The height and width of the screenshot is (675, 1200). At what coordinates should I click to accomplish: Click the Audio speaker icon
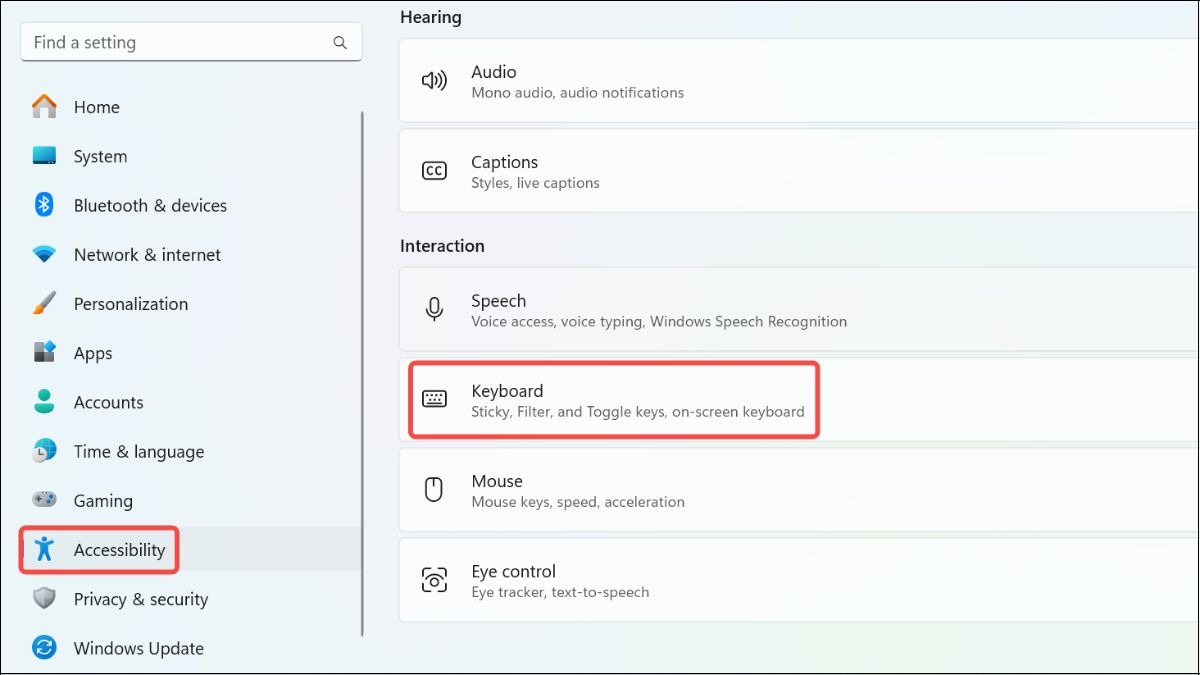(x=434, y=81)
